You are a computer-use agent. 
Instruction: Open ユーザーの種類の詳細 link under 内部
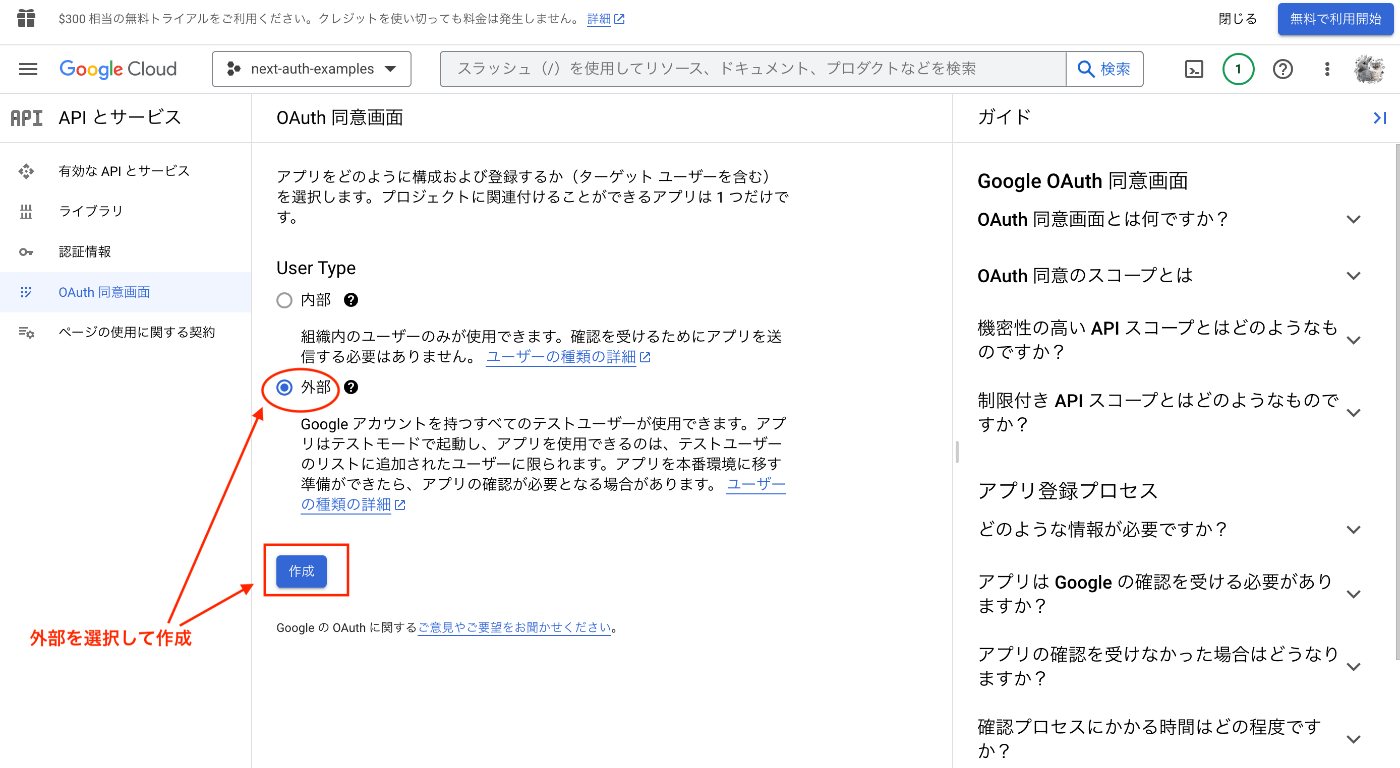pos(568,357)
